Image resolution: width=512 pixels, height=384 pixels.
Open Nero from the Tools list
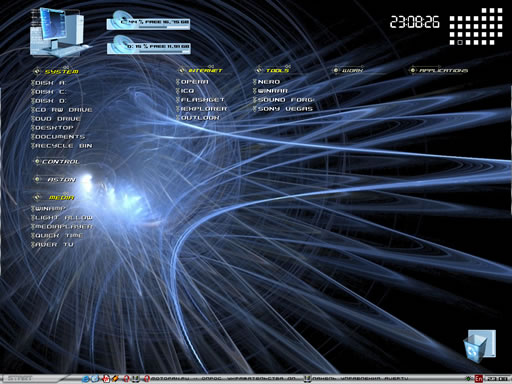(x=267, y=82)
